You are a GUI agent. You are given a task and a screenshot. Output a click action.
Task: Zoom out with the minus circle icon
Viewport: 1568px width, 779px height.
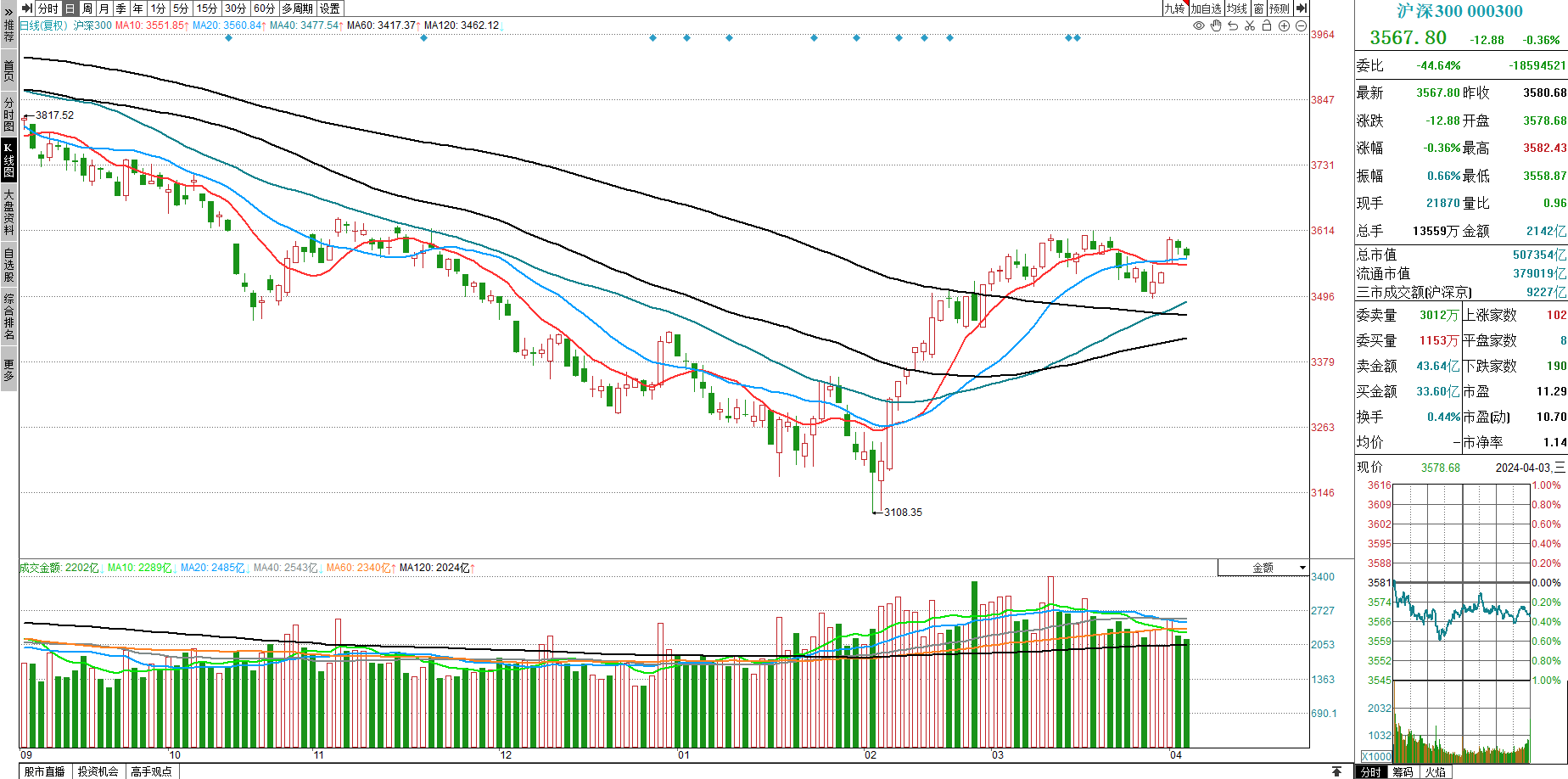tap(1301, 25)
